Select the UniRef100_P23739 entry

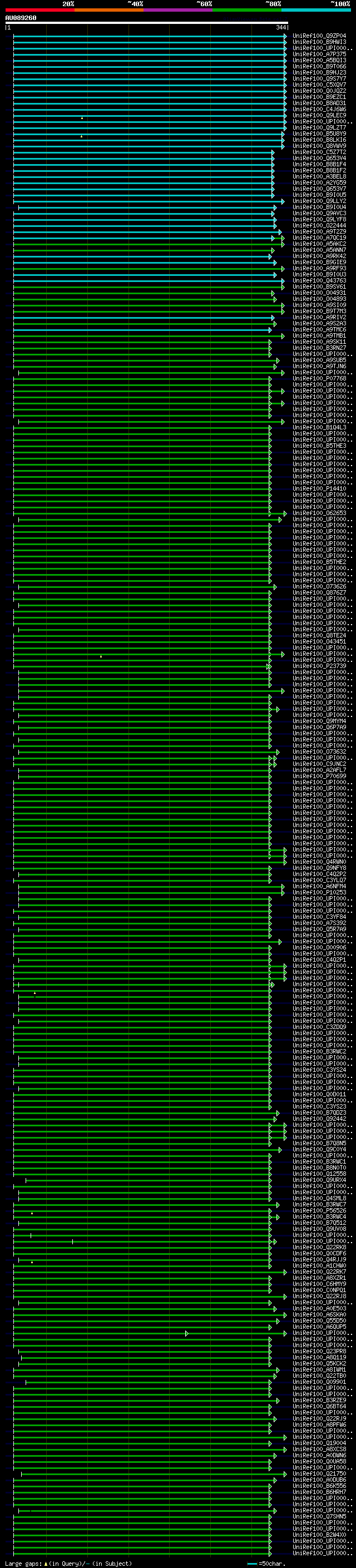pos(319,666)
